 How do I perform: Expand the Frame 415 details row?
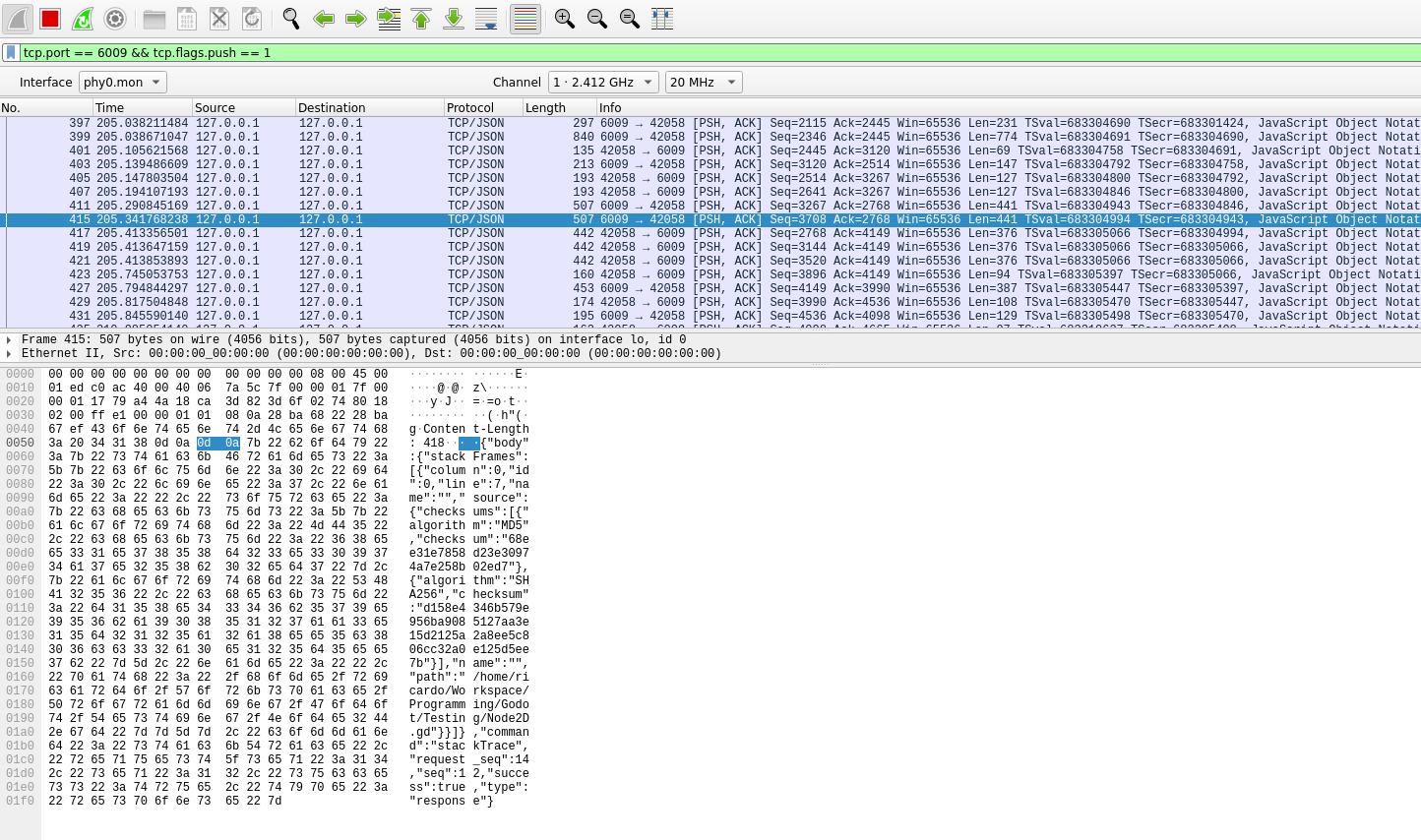click(9, 339)
